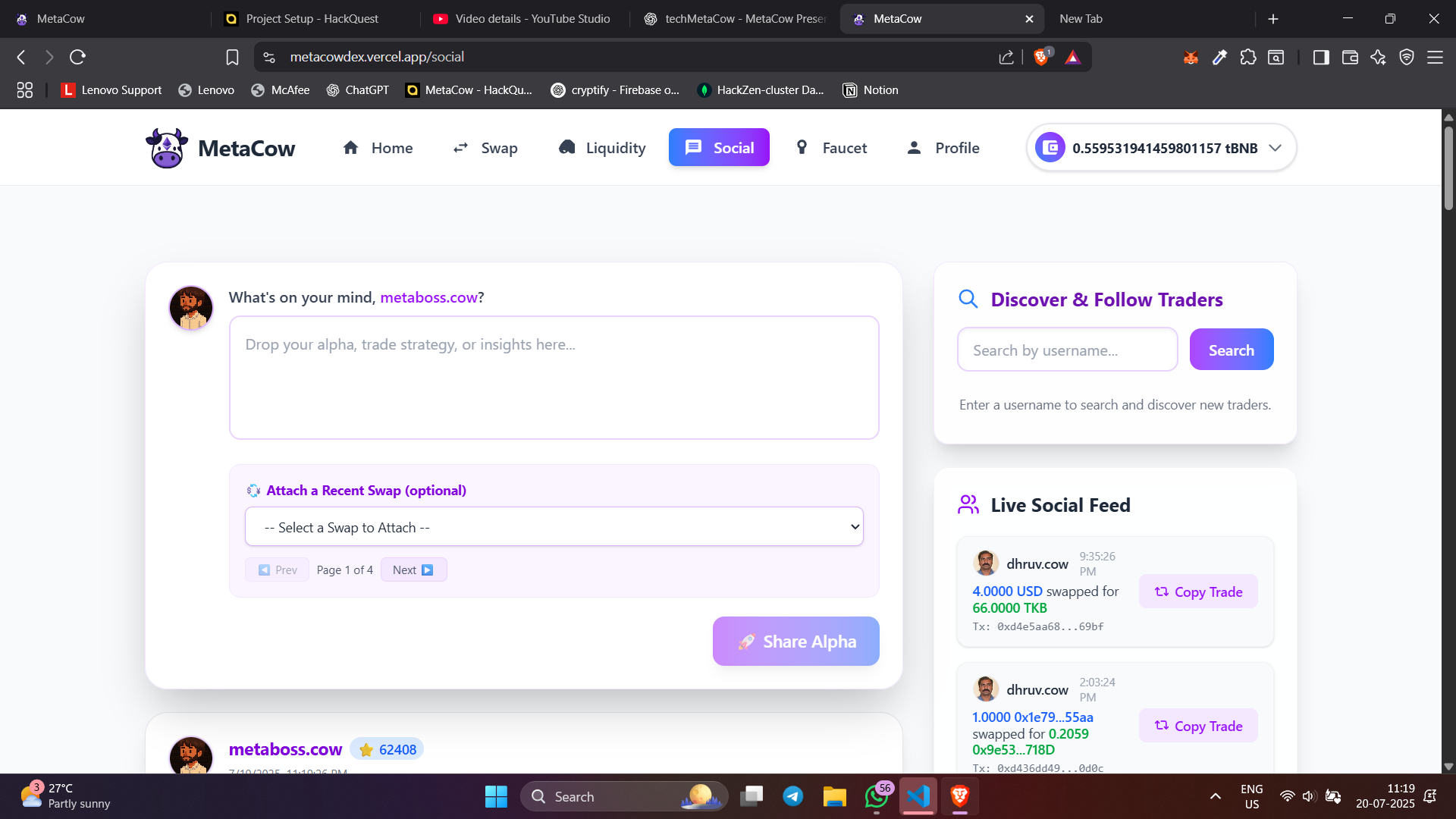
Task: Click the MetaMask fox extension icon
Action: point(1191,58)
